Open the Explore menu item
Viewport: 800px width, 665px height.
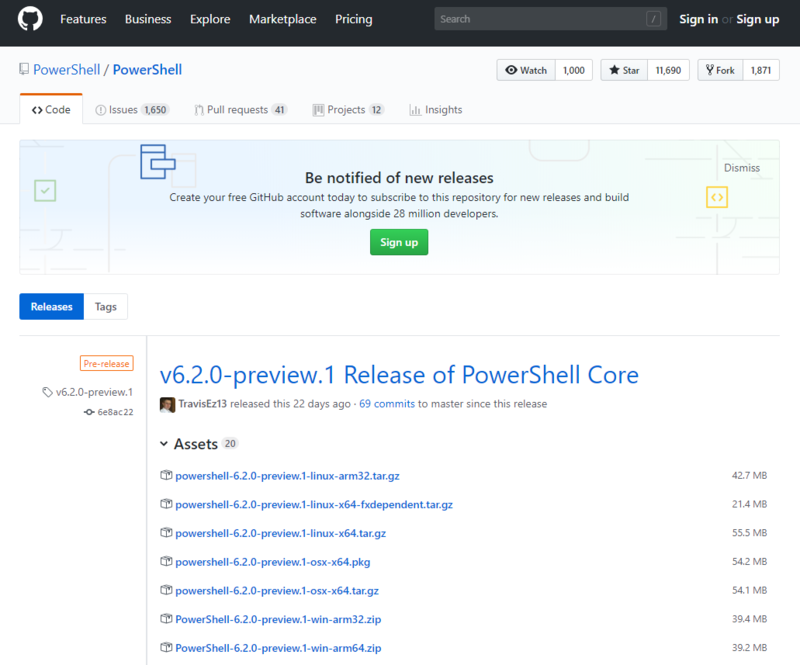pyautogui.click(x=210, y=19)
